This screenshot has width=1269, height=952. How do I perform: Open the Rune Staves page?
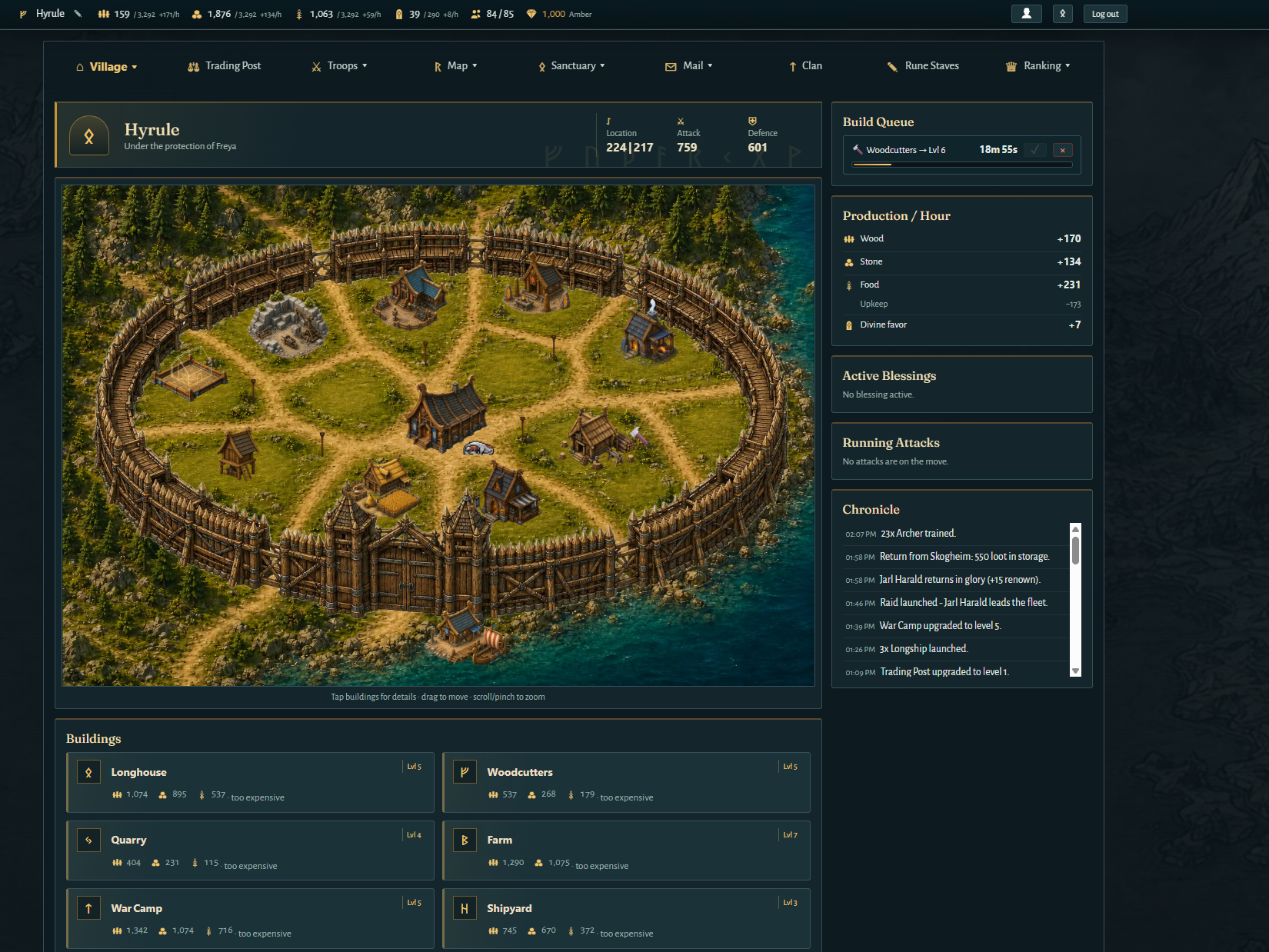click(923, 66)
